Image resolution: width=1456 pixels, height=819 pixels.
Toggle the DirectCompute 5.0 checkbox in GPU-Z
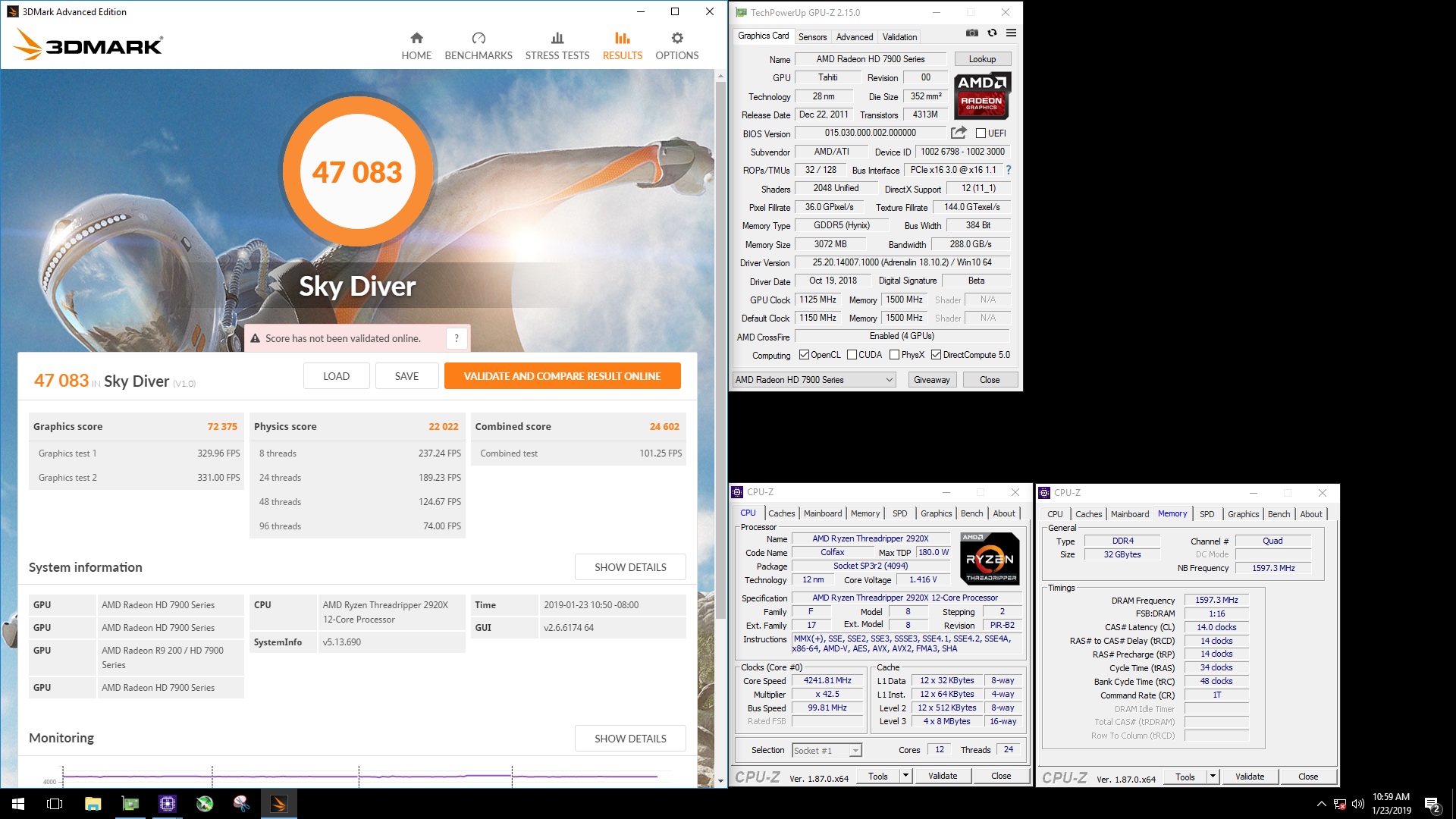pyautogui.click(x=936, y=355)
